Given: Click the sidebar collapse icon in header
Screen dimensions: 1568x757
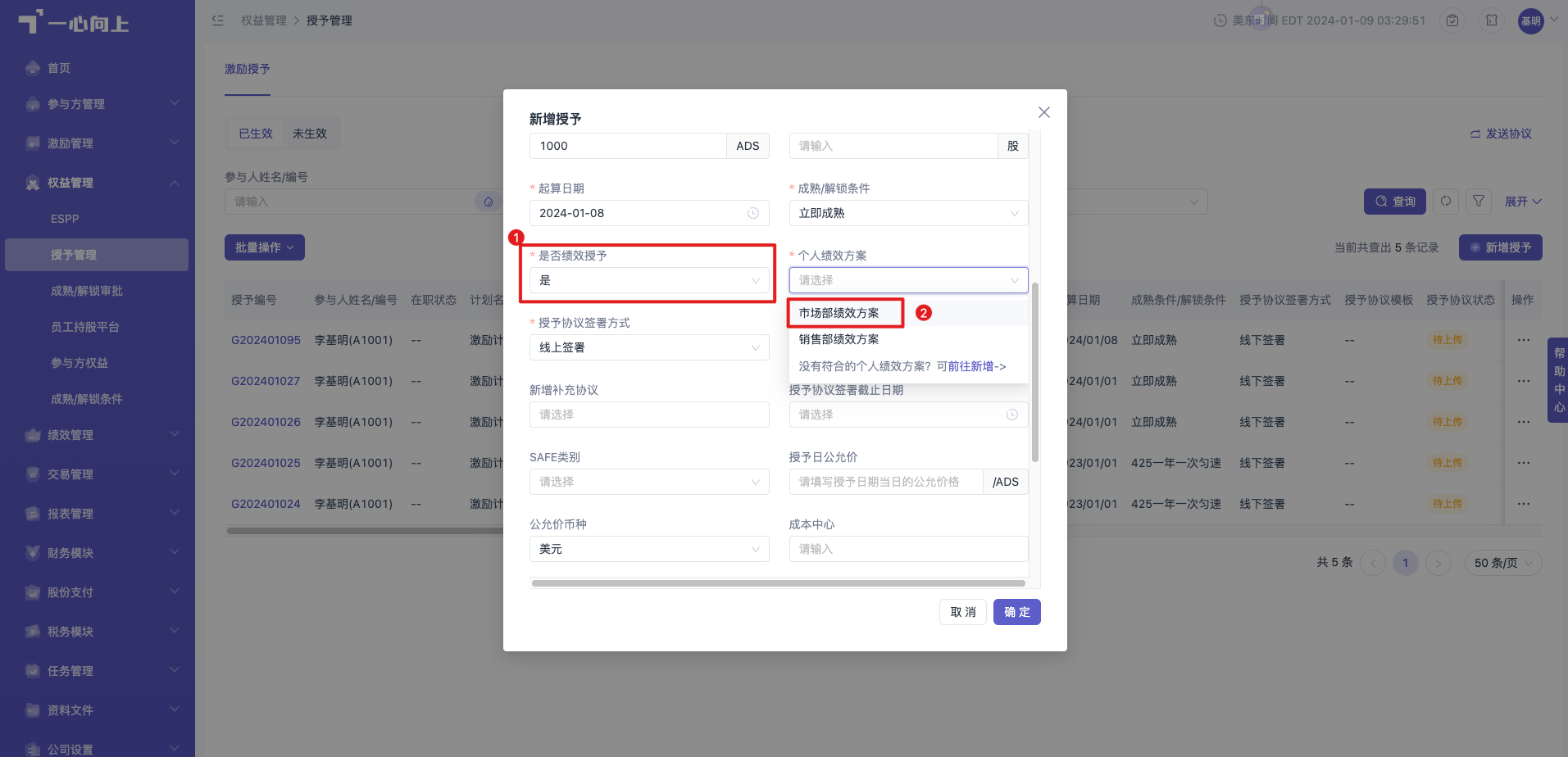Looking at the screenshot, I should coord(217,20).
